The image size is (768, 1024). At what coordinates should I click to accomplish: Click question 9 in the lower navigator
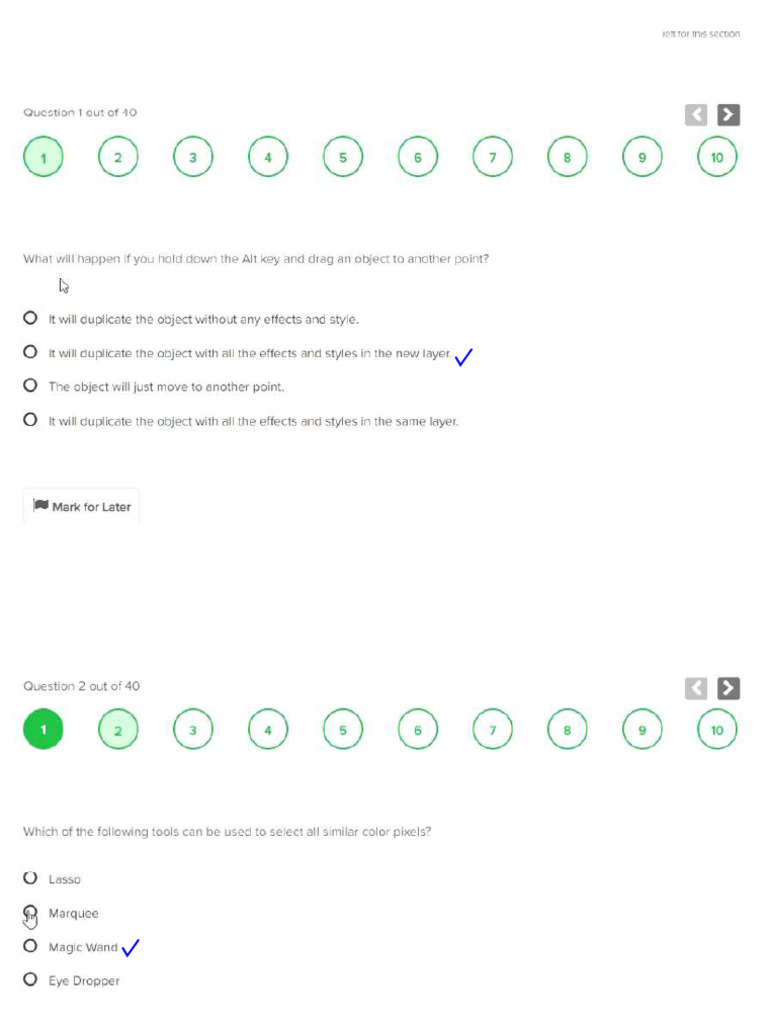click(x=642, y=729)
